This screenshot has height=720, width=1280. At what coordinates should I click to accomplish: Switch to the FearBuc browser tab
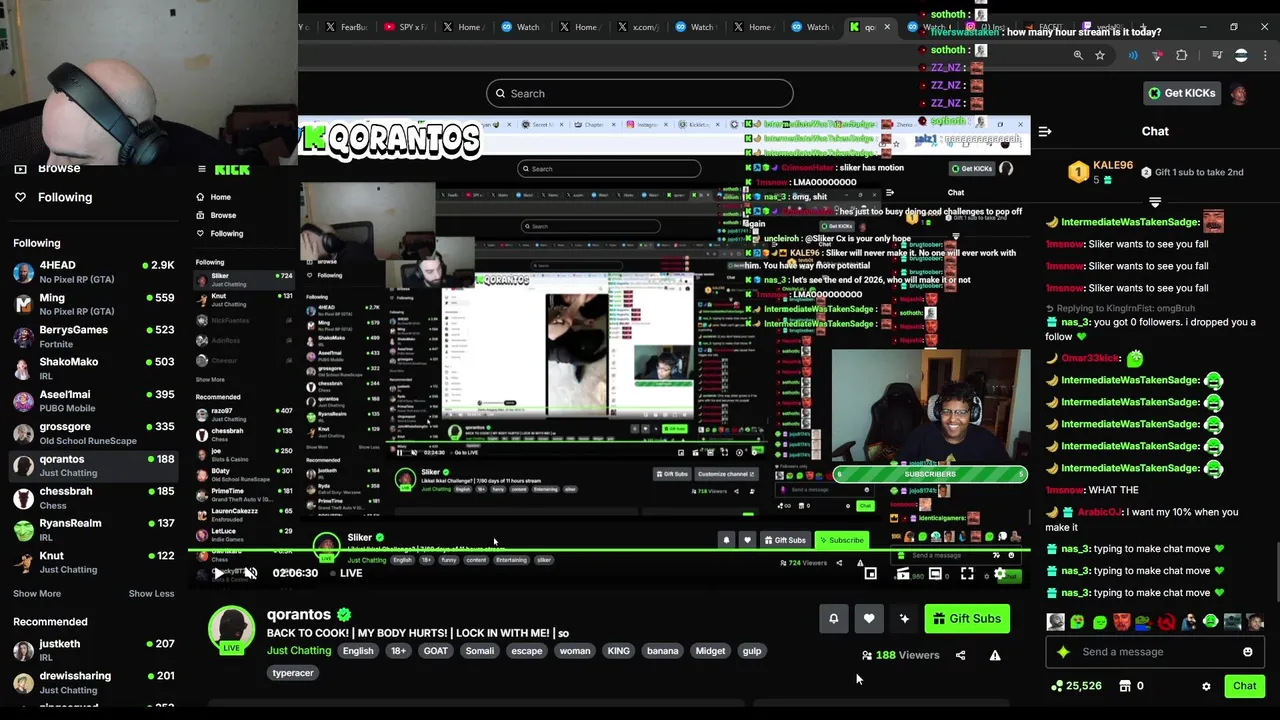point(348,27)
